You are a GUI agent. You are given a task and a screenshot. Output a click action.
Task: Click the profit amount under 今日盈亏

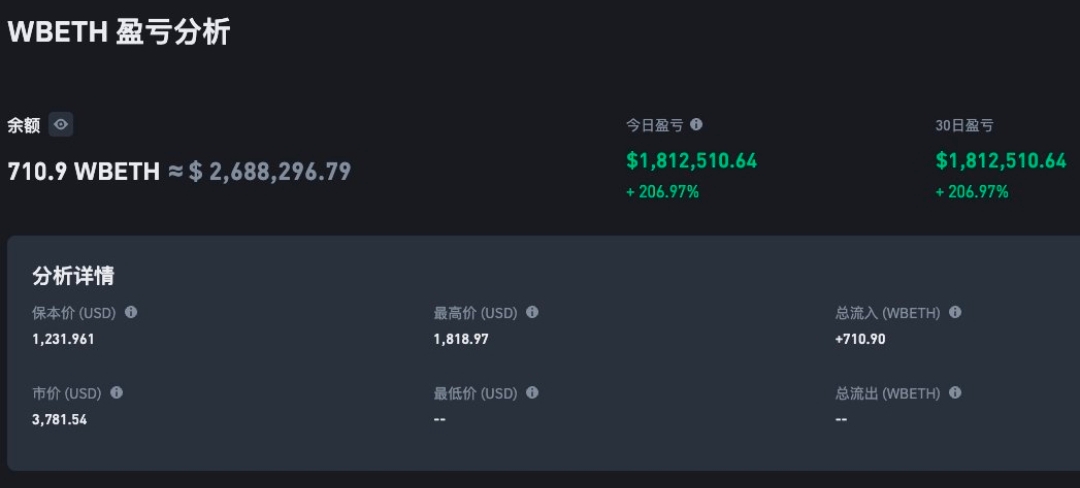click(691, 160)
